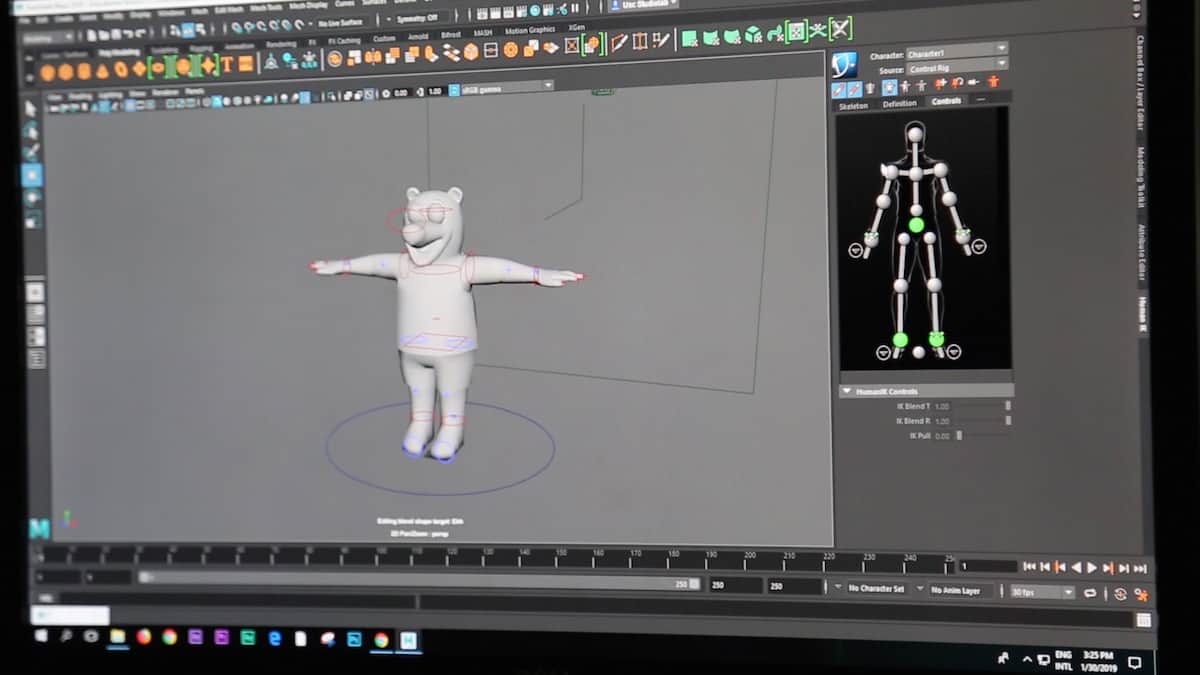Switch to the Skeleton tab
Viewport: 1200px width, 675px height.
click(853, 104)
